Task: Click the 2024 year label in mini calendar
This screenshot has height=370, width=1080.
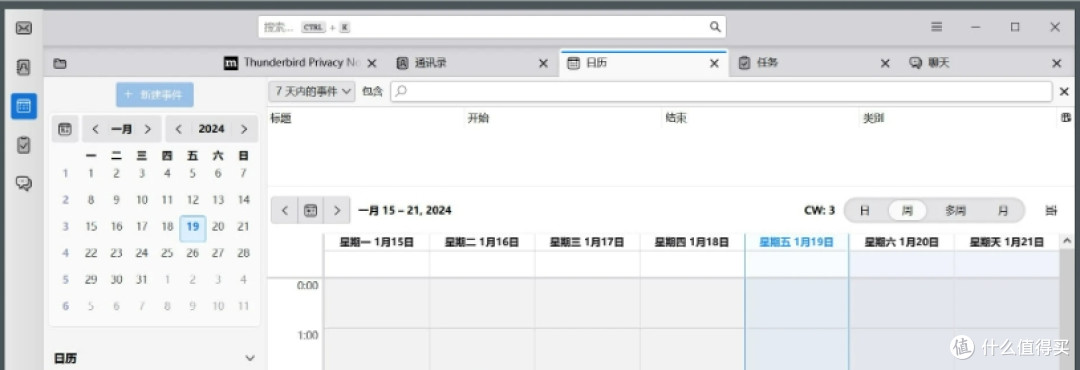Action: [x=211, y=129]
